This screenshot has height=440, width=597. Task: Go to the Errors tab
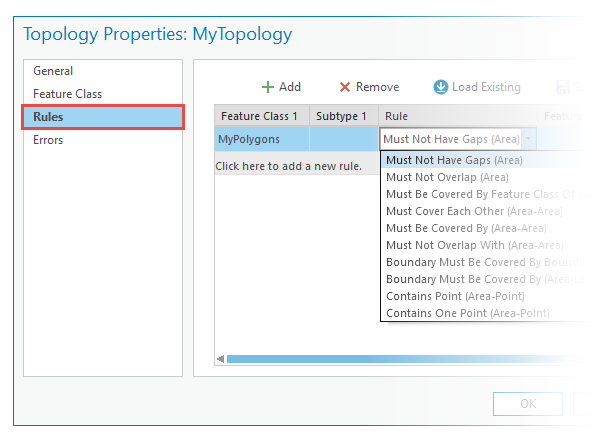pyautogui.click(x=48, y=140)
